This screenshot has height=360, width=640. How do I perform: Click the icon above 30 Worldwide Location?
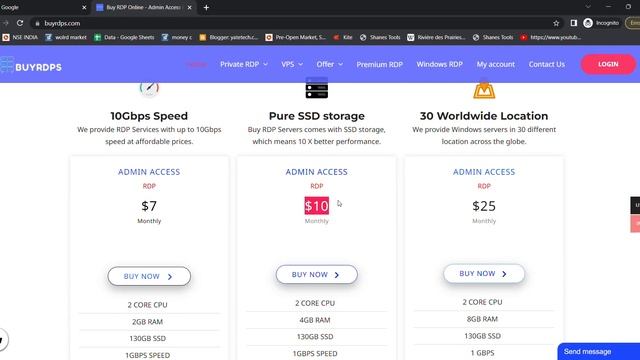[484, 89]
